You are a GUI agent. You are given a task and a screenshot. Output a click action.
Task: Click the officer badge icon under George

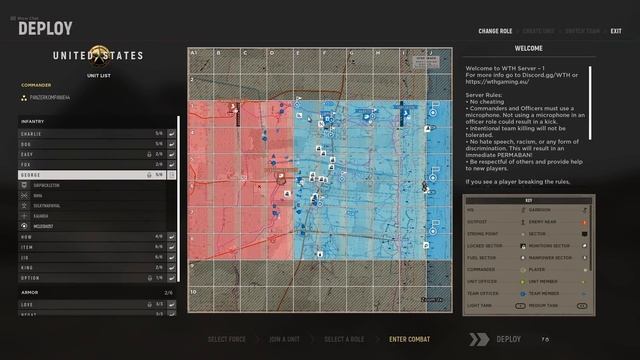point(24,185)
